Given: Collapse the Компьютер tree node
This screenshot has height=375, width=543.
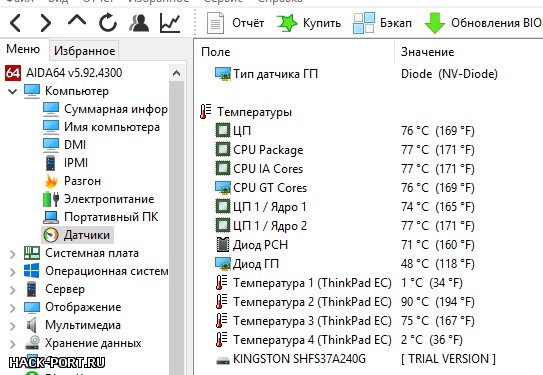Looking at the screenshot, I should pos(12,92).
